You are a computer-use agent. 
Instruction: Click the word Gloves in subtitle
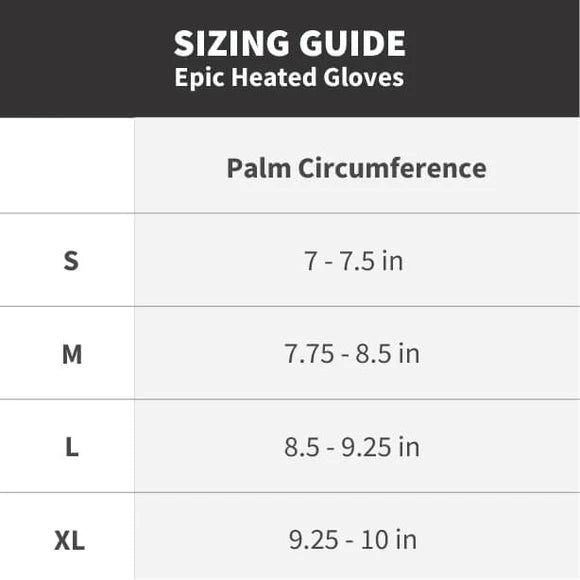coord(364,77)
